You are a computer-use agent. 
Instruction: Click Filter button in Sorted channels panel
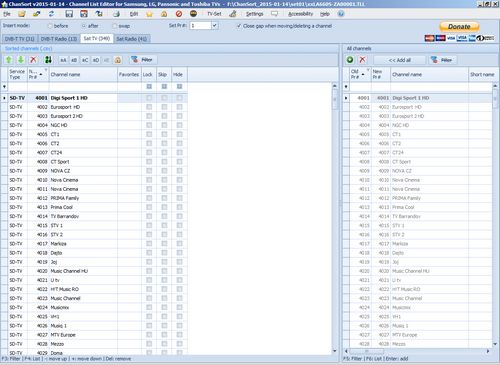tap(142, 60)
